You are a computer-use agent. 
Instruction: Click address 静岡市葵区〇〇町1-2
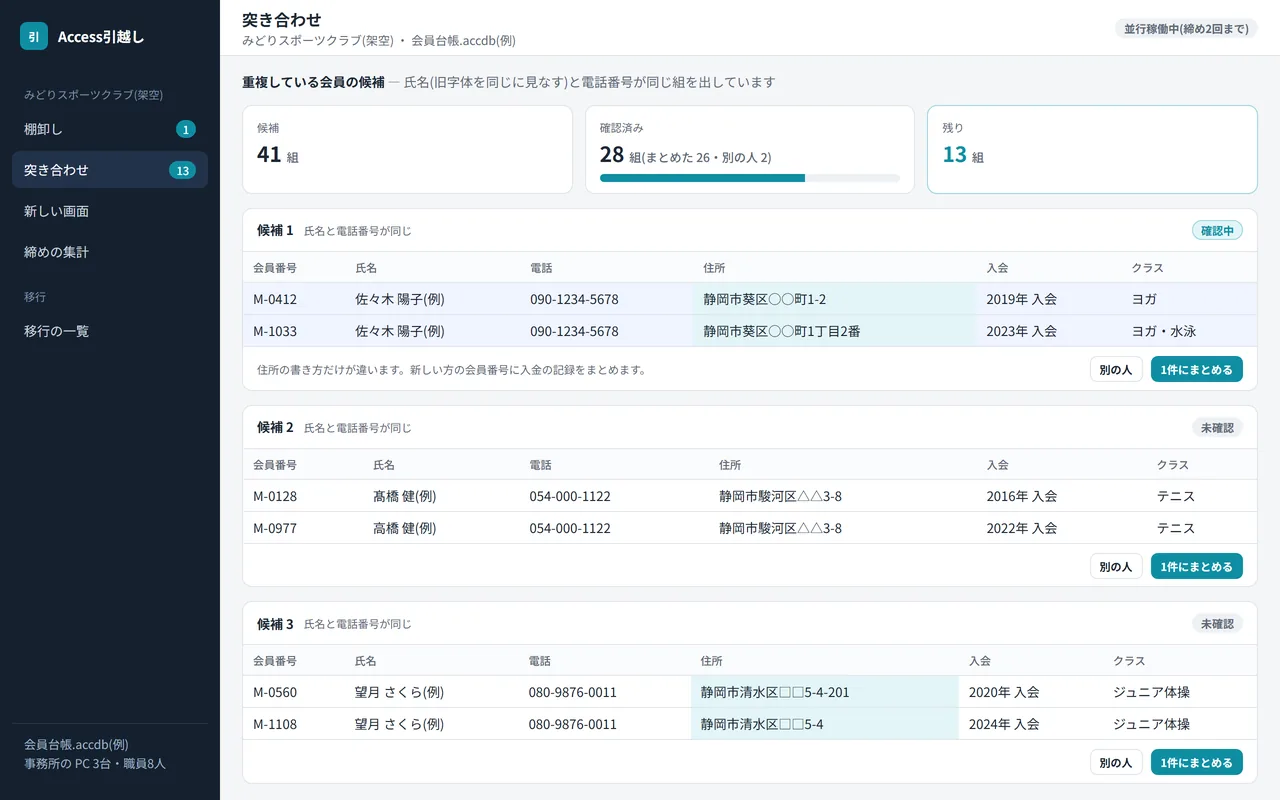coord(764,299)
